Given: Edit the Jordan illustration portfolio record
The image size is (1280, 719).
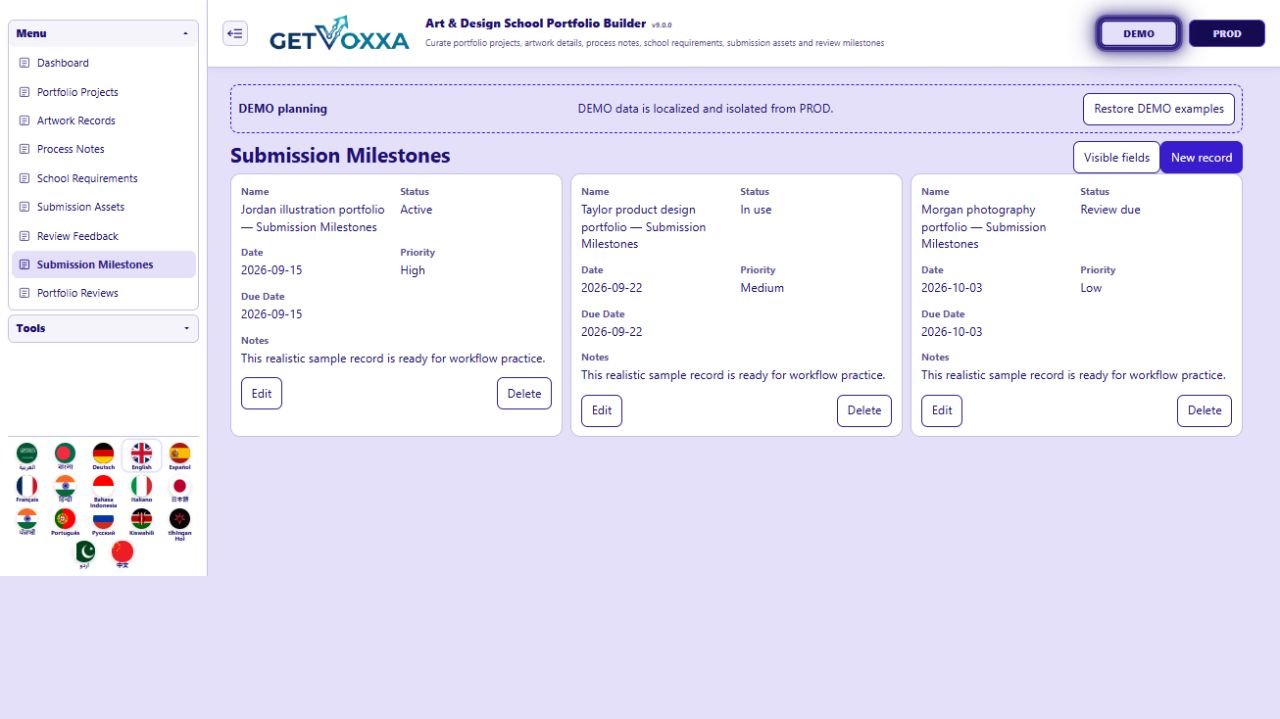Looking at the screenshot, I should (261, 393).
